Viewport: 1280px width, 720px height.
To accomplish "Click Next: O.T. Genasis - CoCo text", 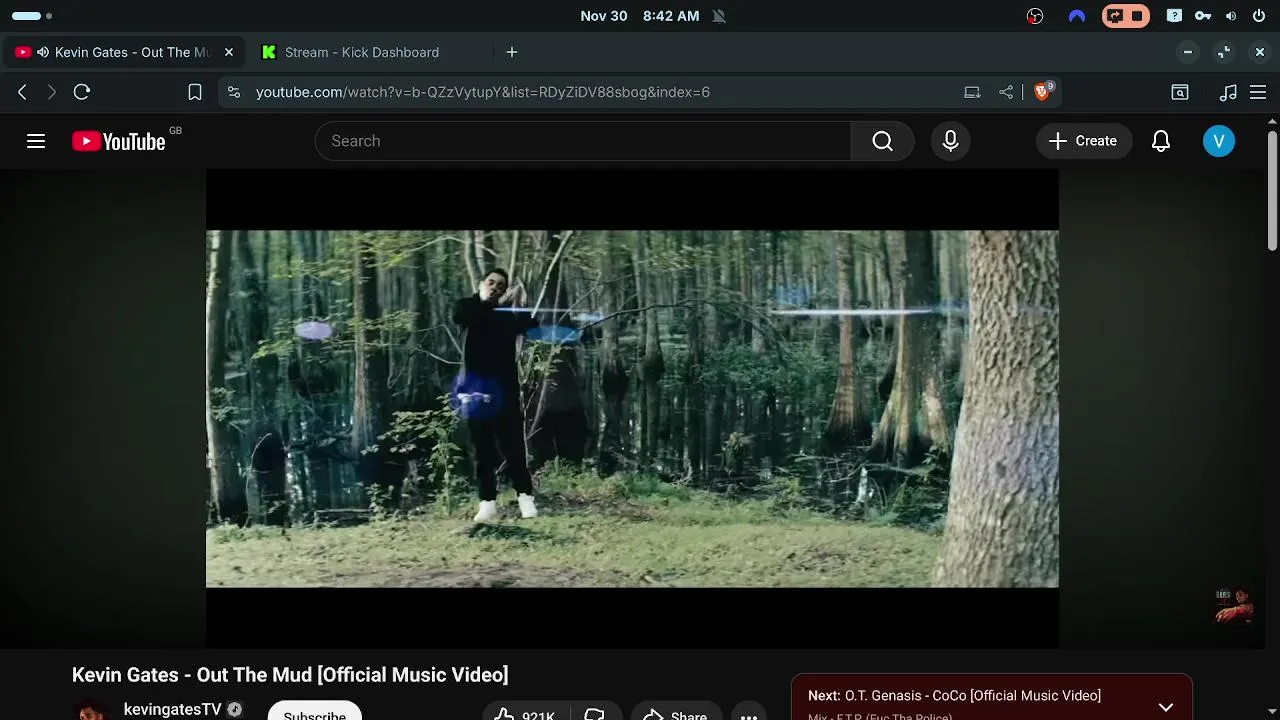I will tap(954, 695).
